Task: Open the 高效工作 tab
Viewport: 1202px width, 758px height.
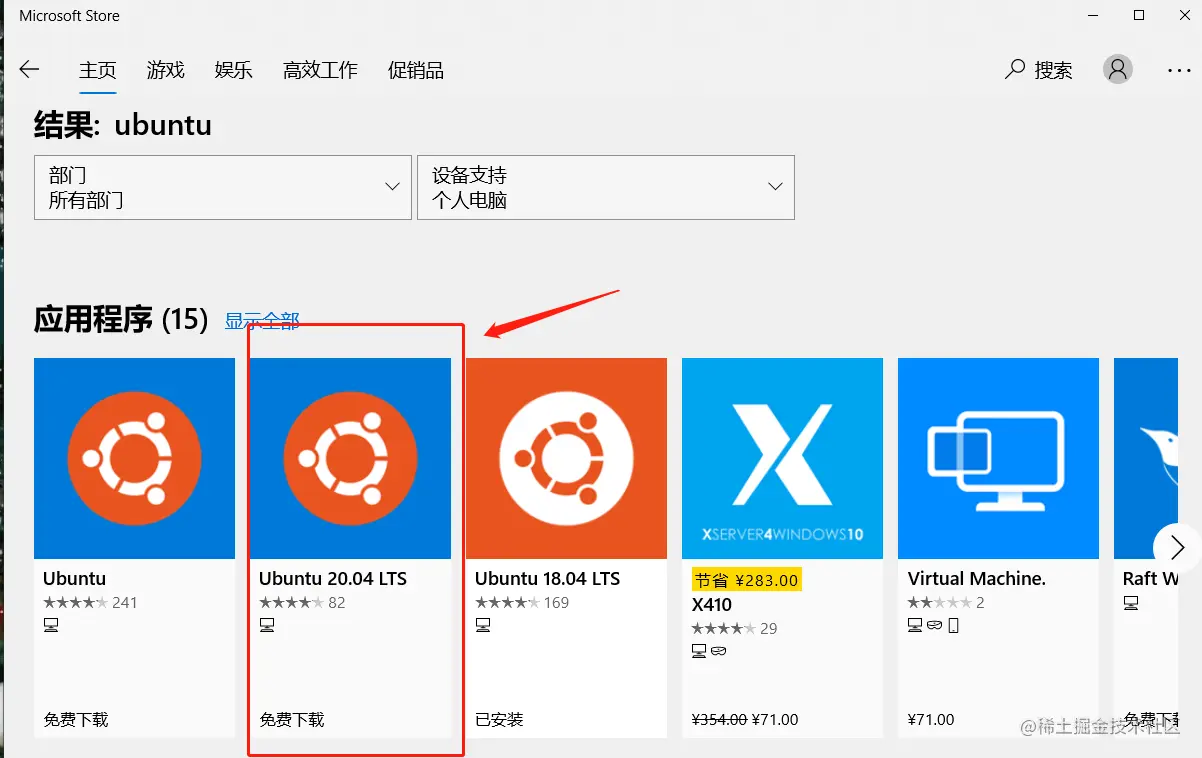Action: (320, 70)
